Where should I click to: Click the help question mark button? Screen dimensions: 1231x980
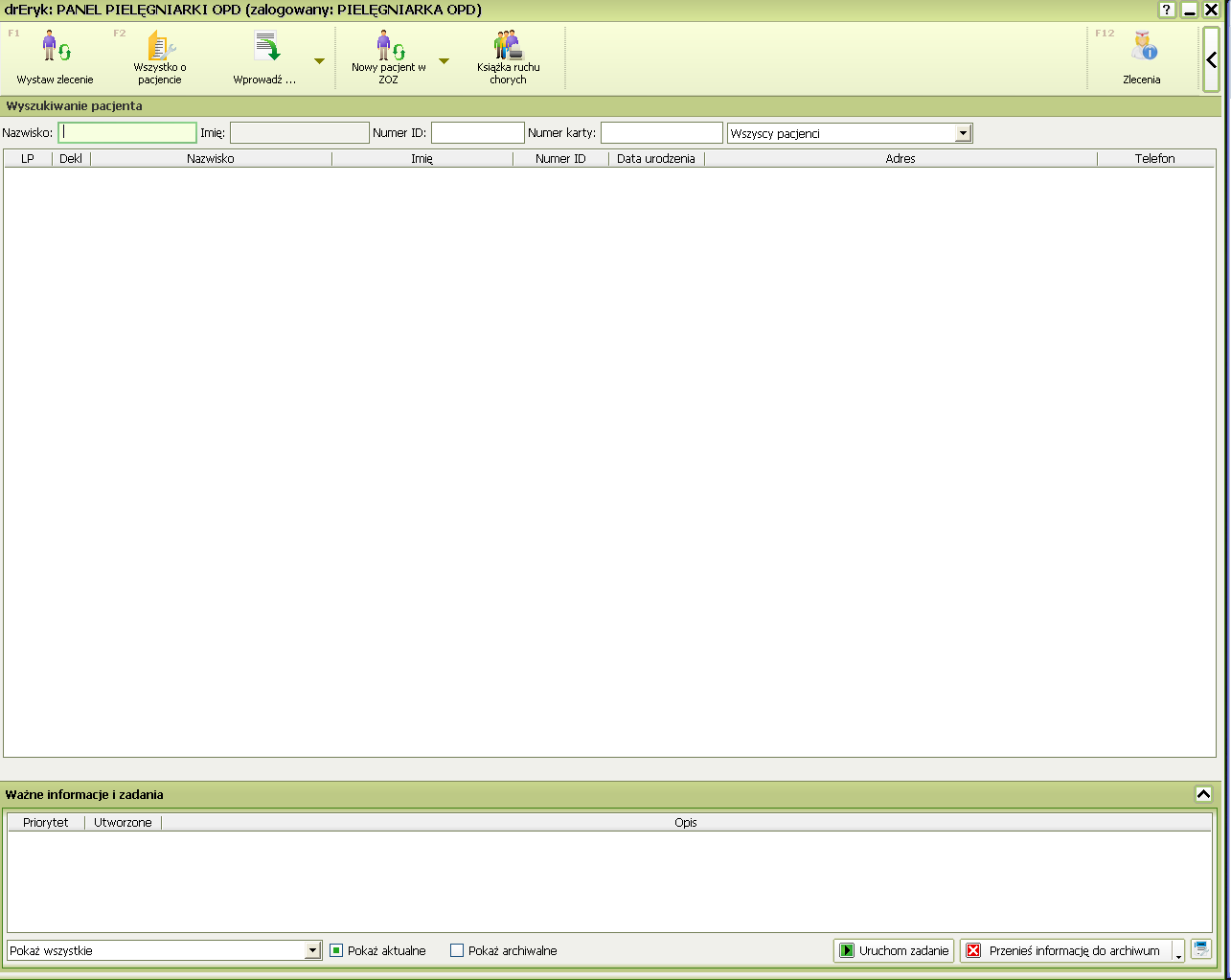click(x=1167, y=10)
